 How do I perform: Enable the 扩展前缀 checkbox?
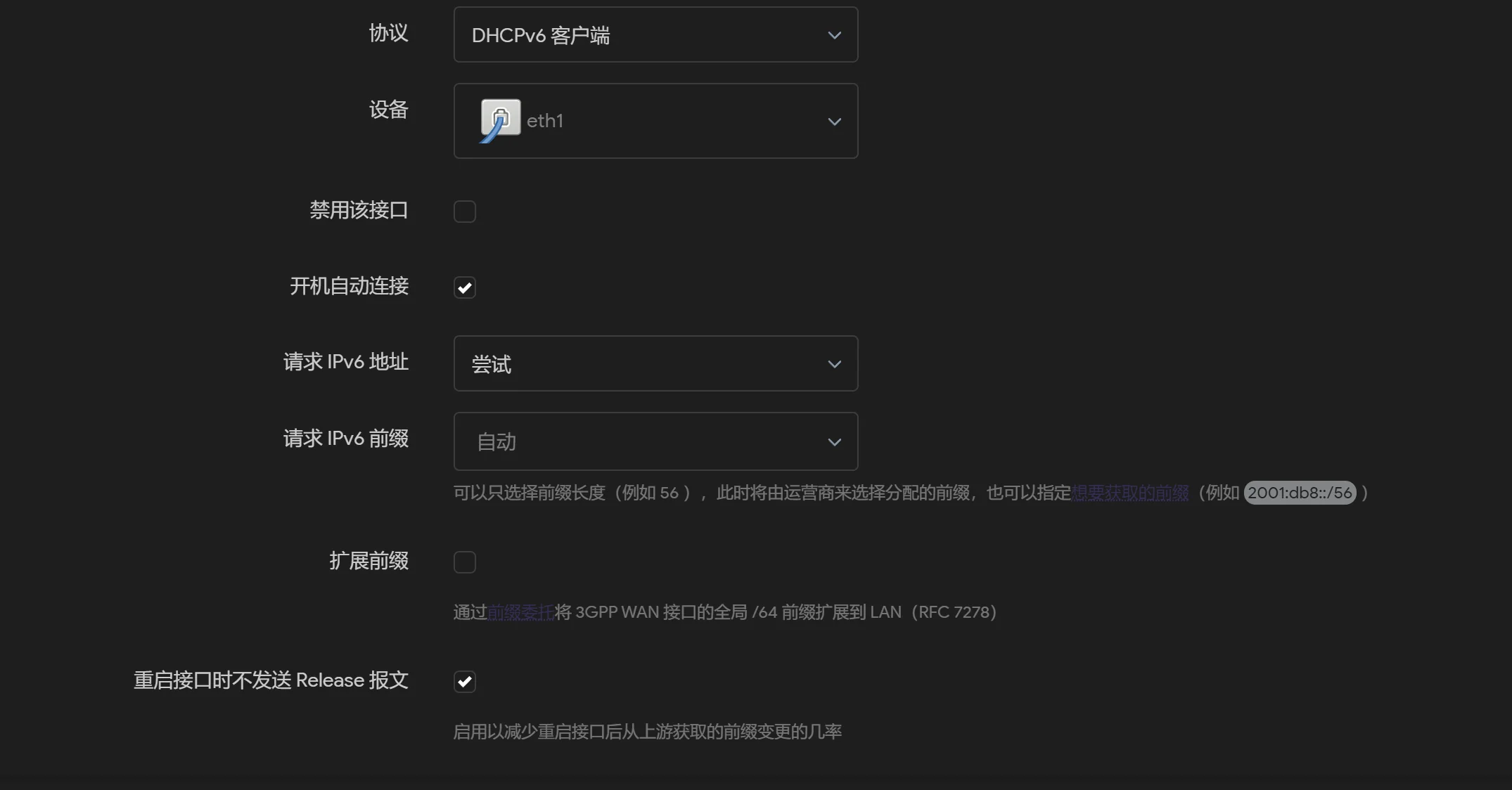coord(464,562)
